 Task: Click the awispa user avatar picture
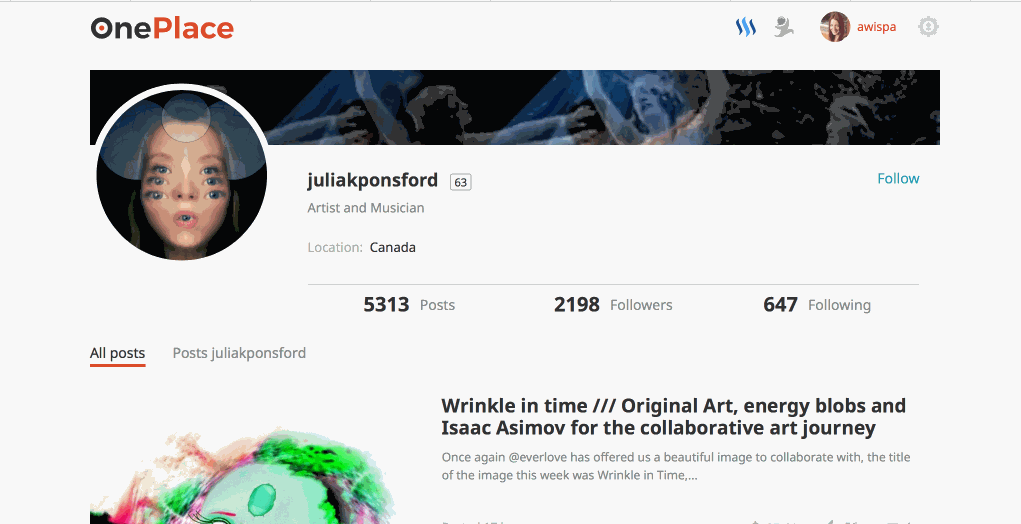(835, 27)
